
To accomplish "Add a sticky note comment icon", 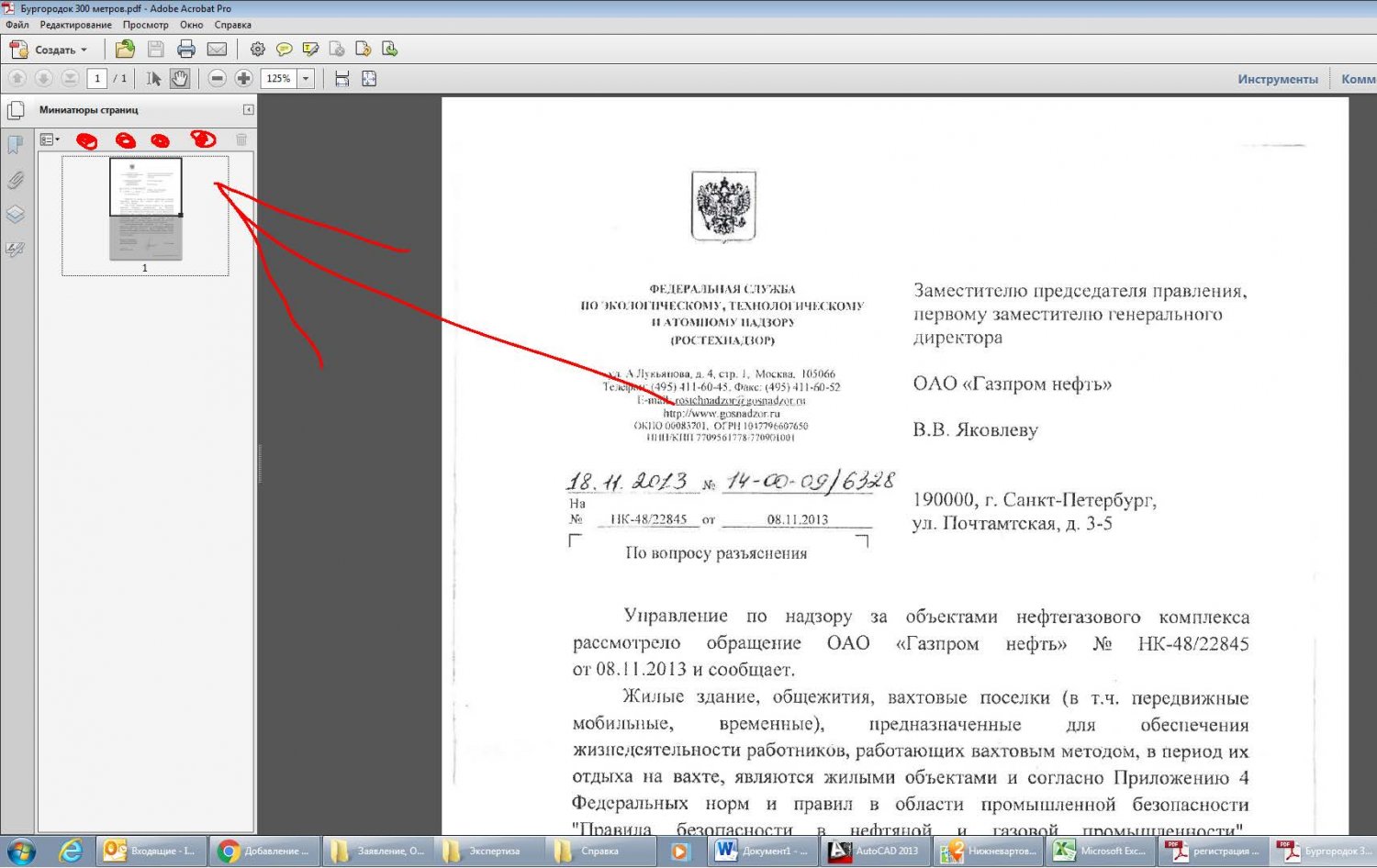I will point(285,50).
